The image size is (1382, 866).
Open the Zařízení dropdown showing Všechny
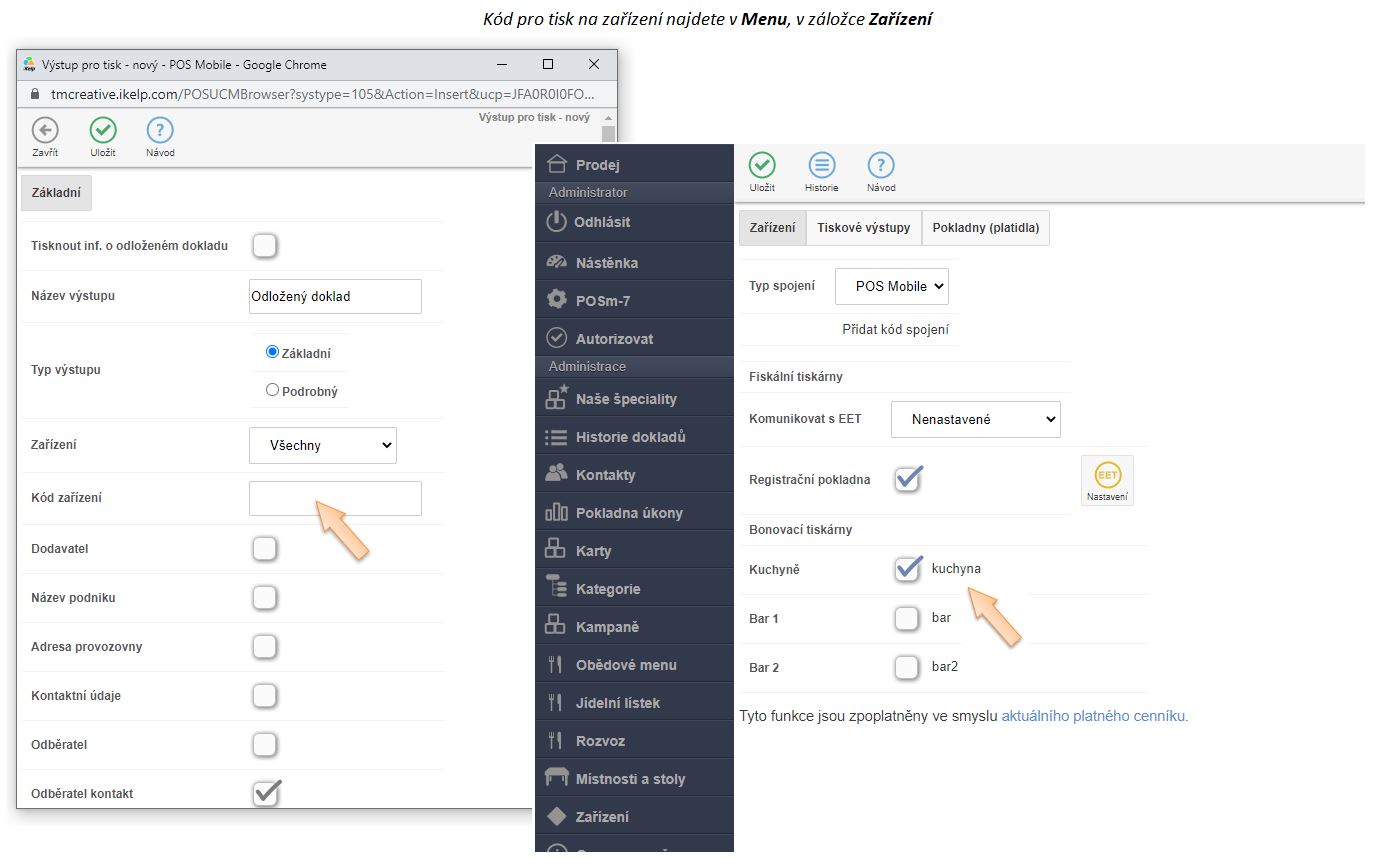coord(323,446)
